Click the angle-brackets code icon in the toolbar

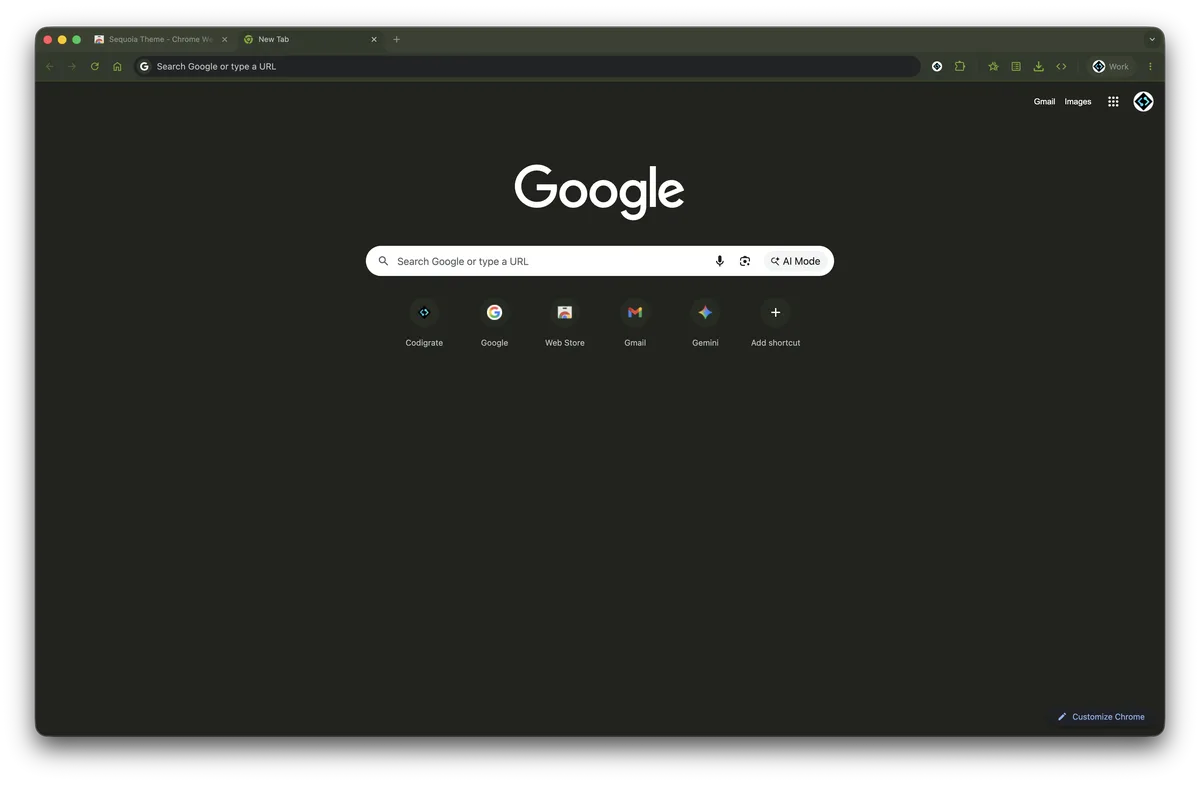tap(1061, 67)
